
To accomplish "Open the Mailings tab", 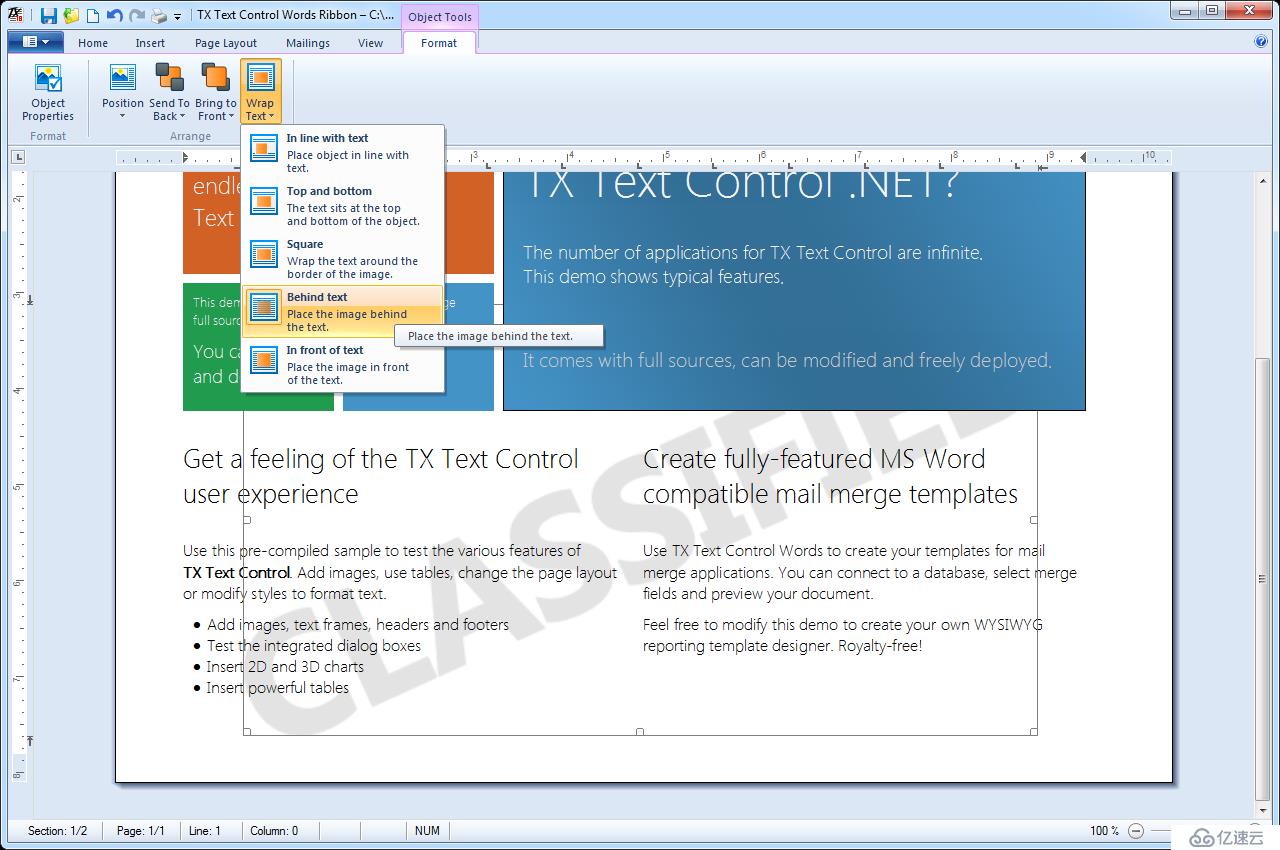I will 308,43.
